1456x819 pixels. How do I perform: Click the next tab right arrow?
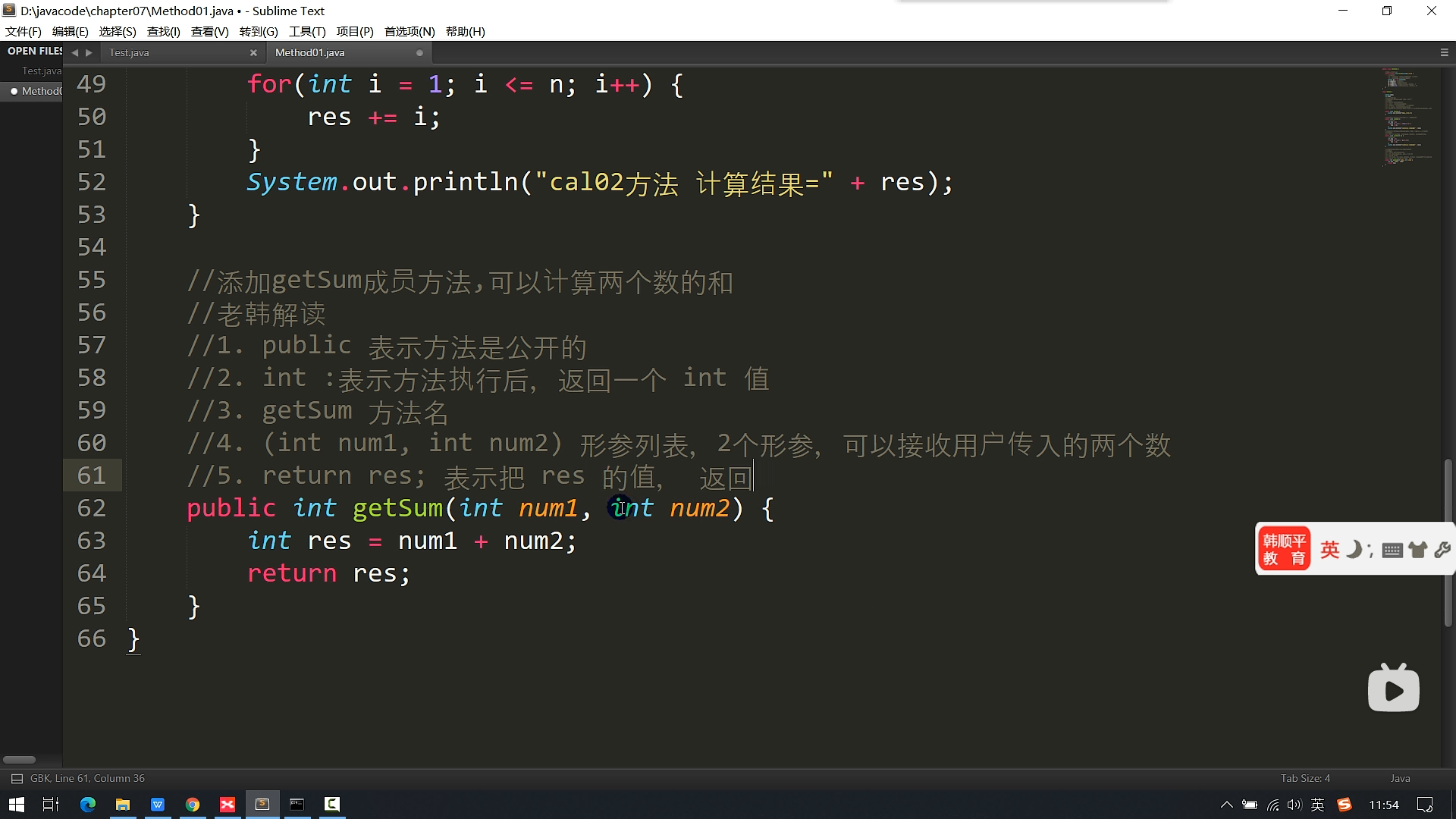tap(89, 52)
